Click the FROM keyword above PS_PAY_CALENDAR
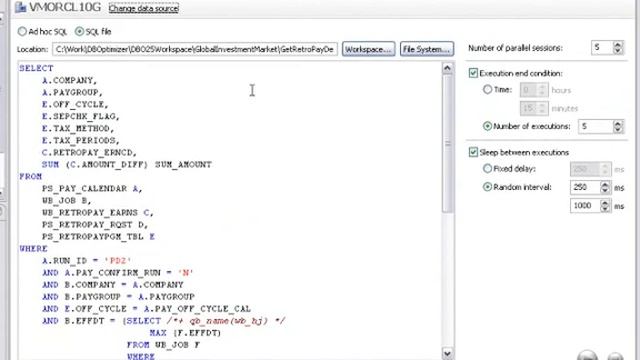640x360 pixels. click(31, 176)
